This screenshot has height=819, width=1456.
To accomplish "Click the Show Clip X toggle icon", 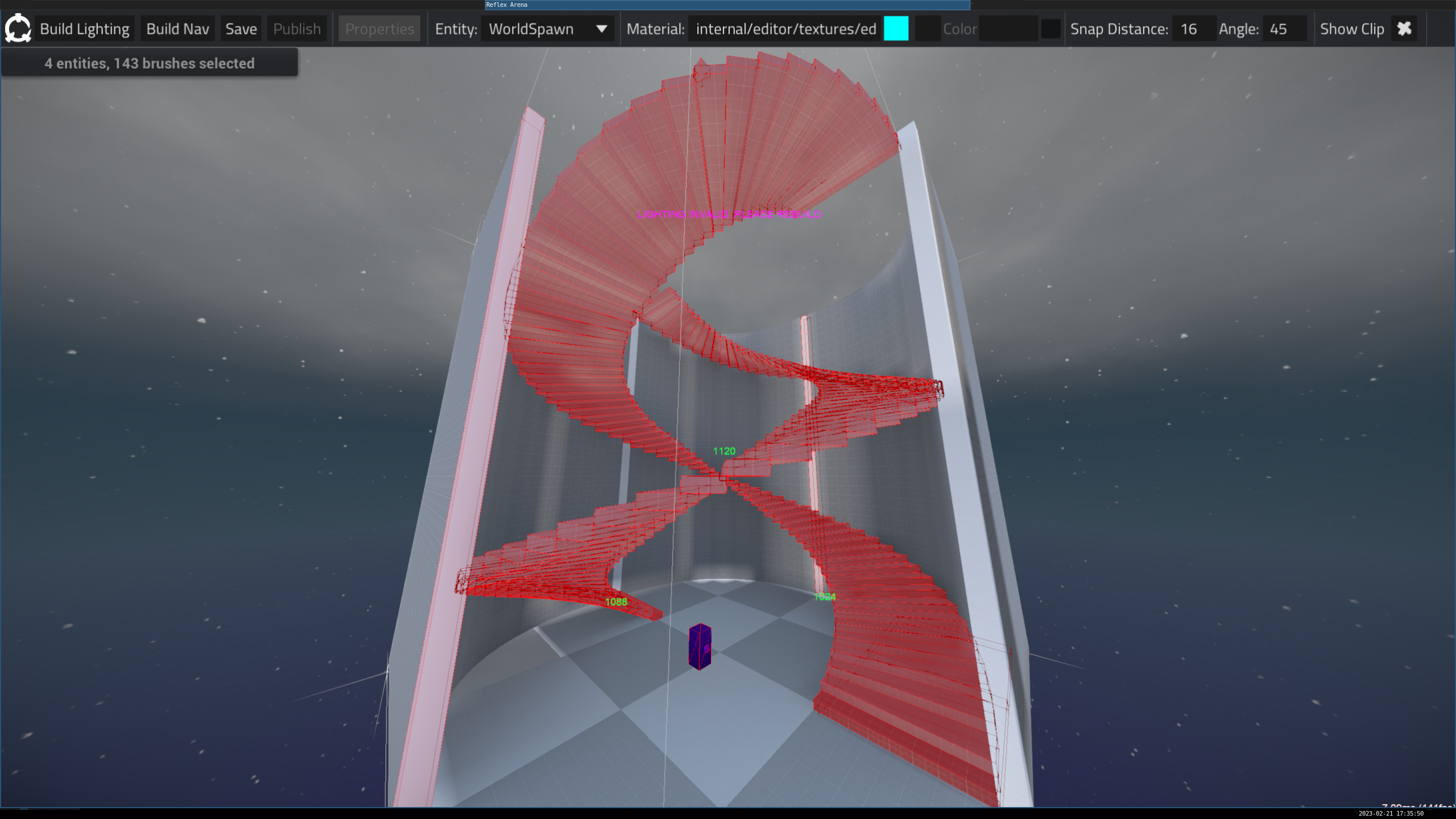I will pyautogui.click(x=1404, y=28).
